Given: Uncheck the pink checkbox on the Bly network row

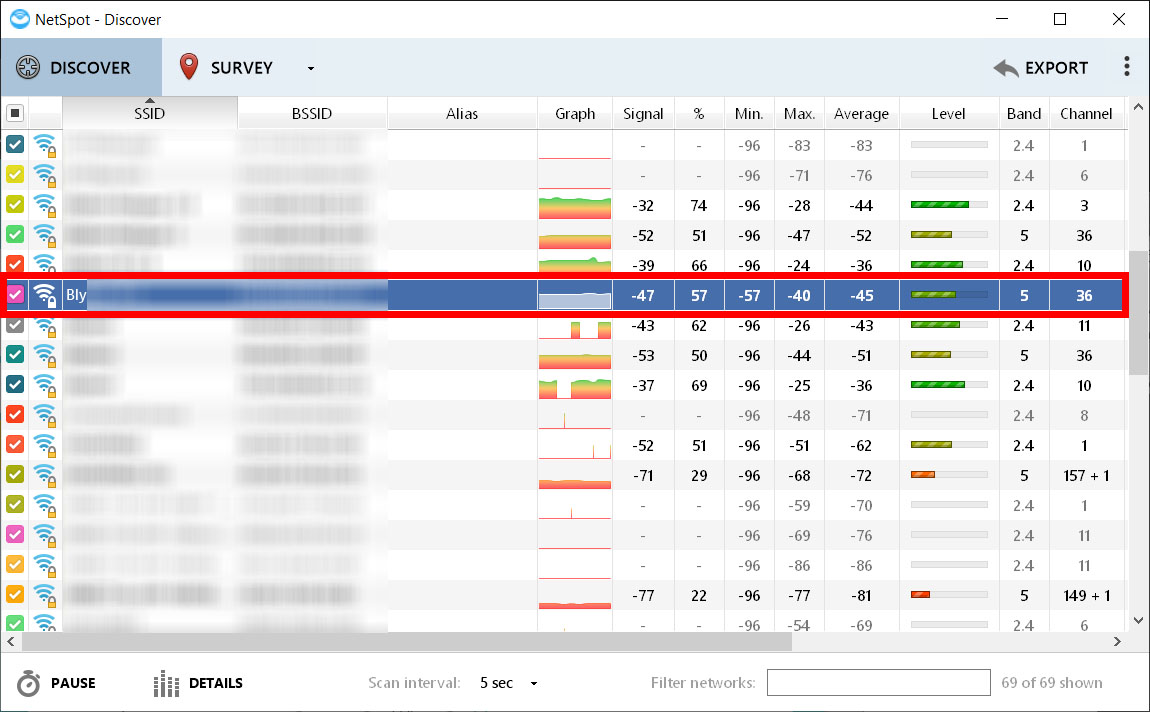Looking at the screenshot, I should click(x=15, y=296).
